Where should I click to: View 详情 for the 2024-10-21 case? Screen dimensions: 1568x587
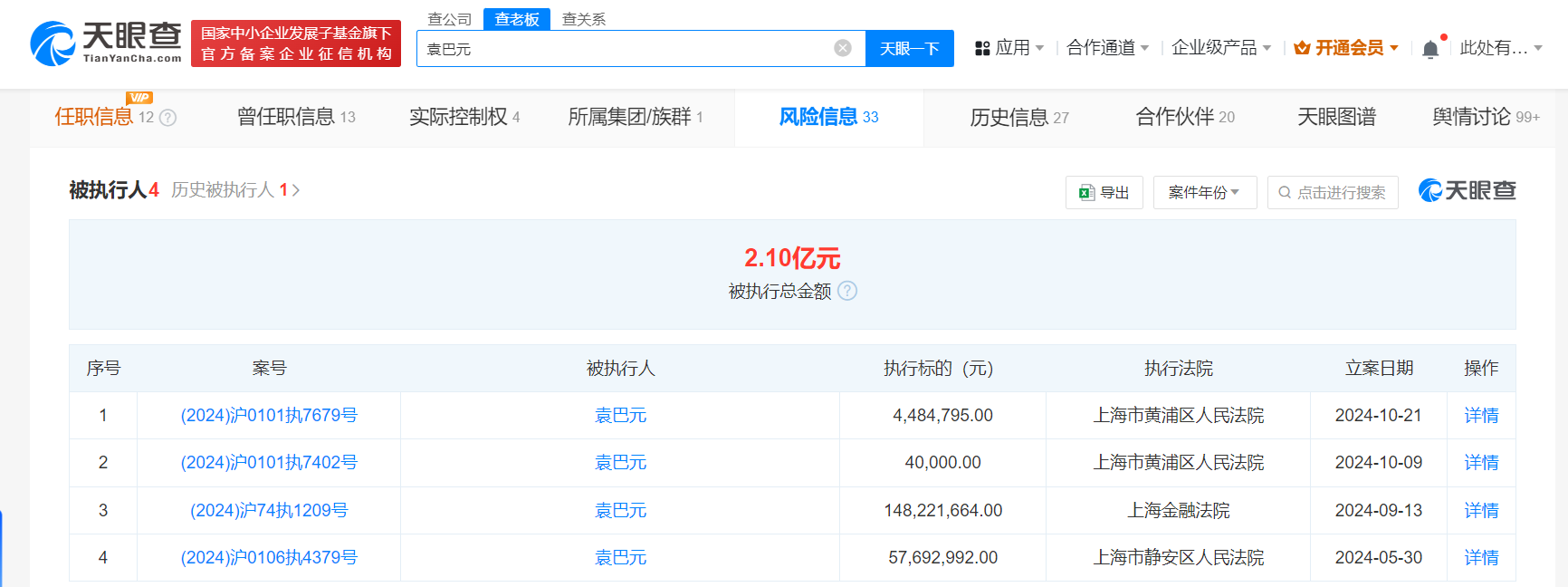click(x=1481, y=415)
